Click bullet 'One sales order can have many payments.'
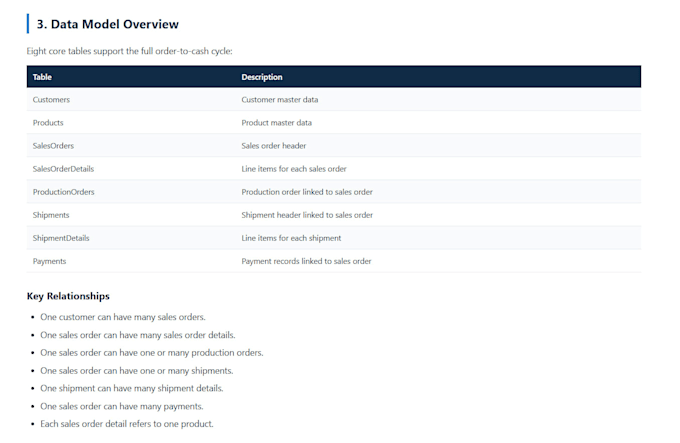The width and height of the screenshot is (680, 443). 121,406
